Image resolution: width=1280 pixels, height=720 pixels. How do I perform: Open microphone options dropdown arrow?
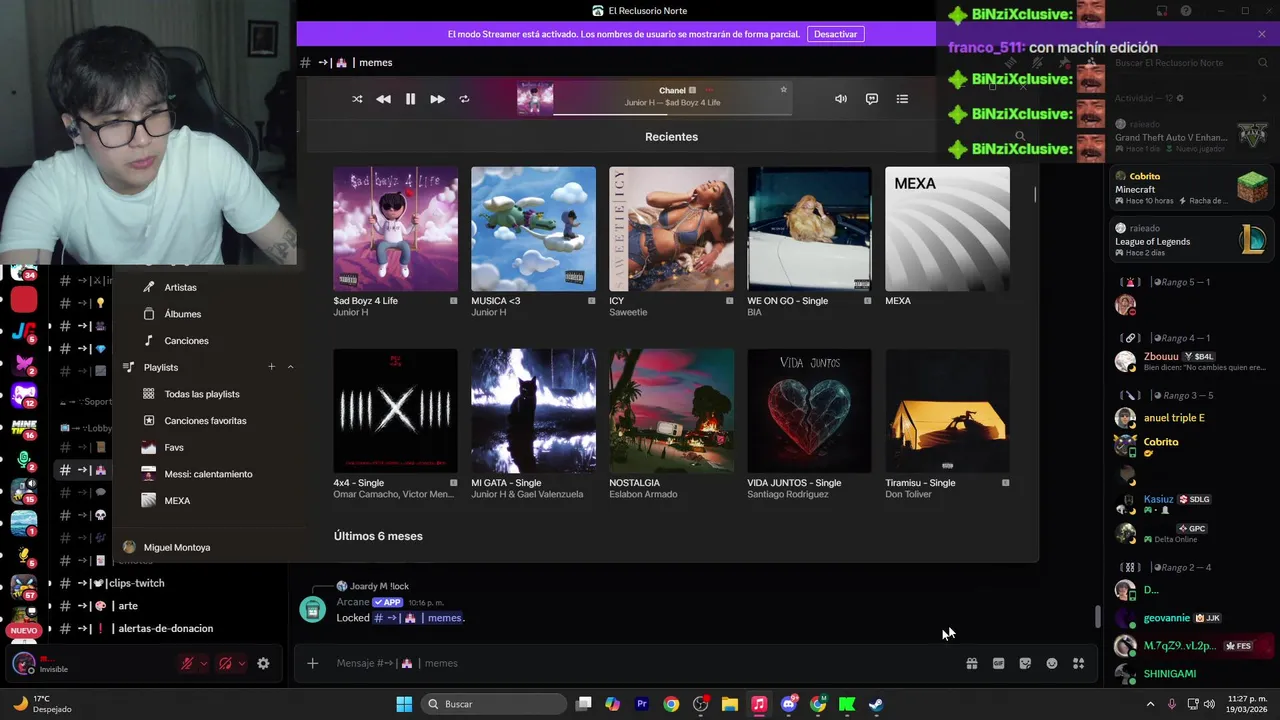203,663
